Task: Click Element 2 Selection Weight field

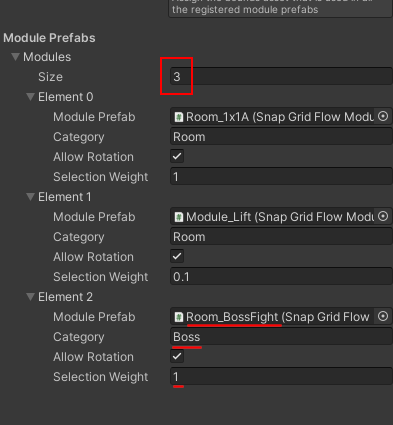Action: [x=281, y=376]
